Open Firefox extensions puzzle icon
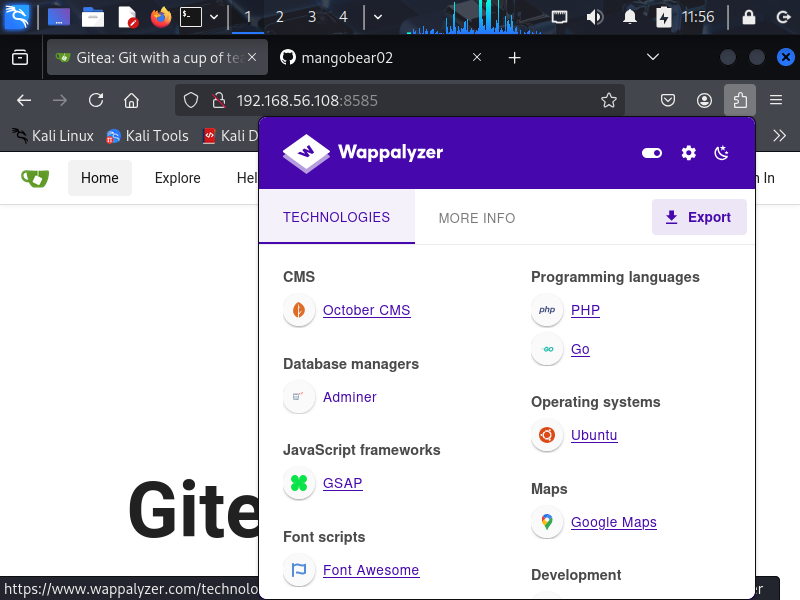Screen dimensions: 800x600 pos(740,100)
